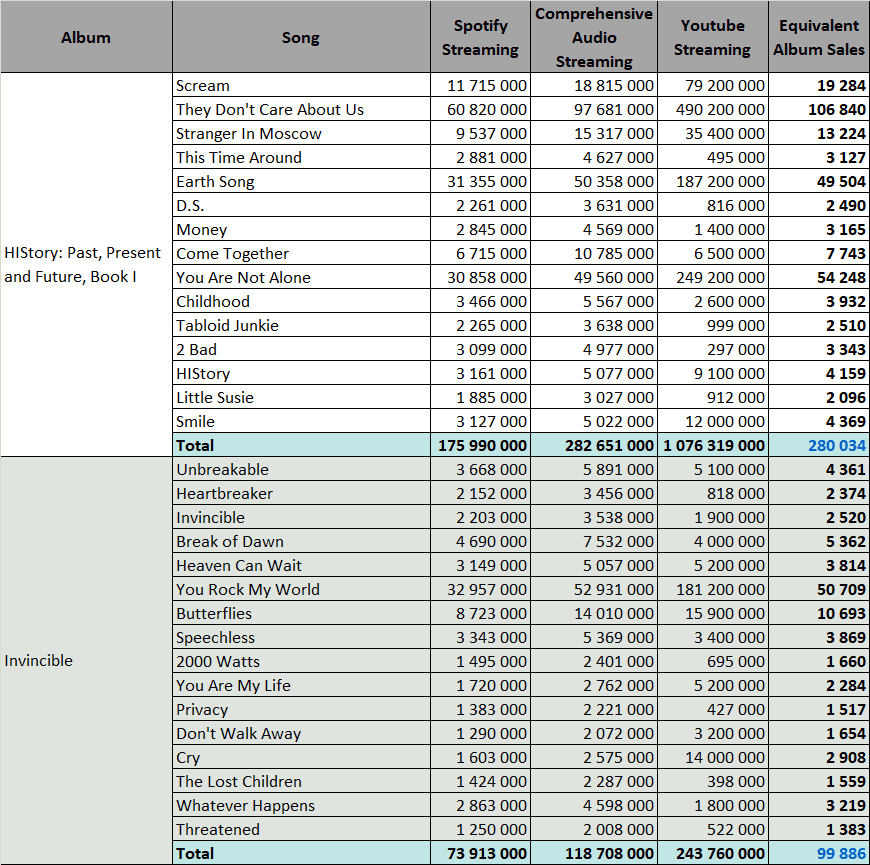
Task: Click the Don't Walk Away cell
Action: [301, 733]
